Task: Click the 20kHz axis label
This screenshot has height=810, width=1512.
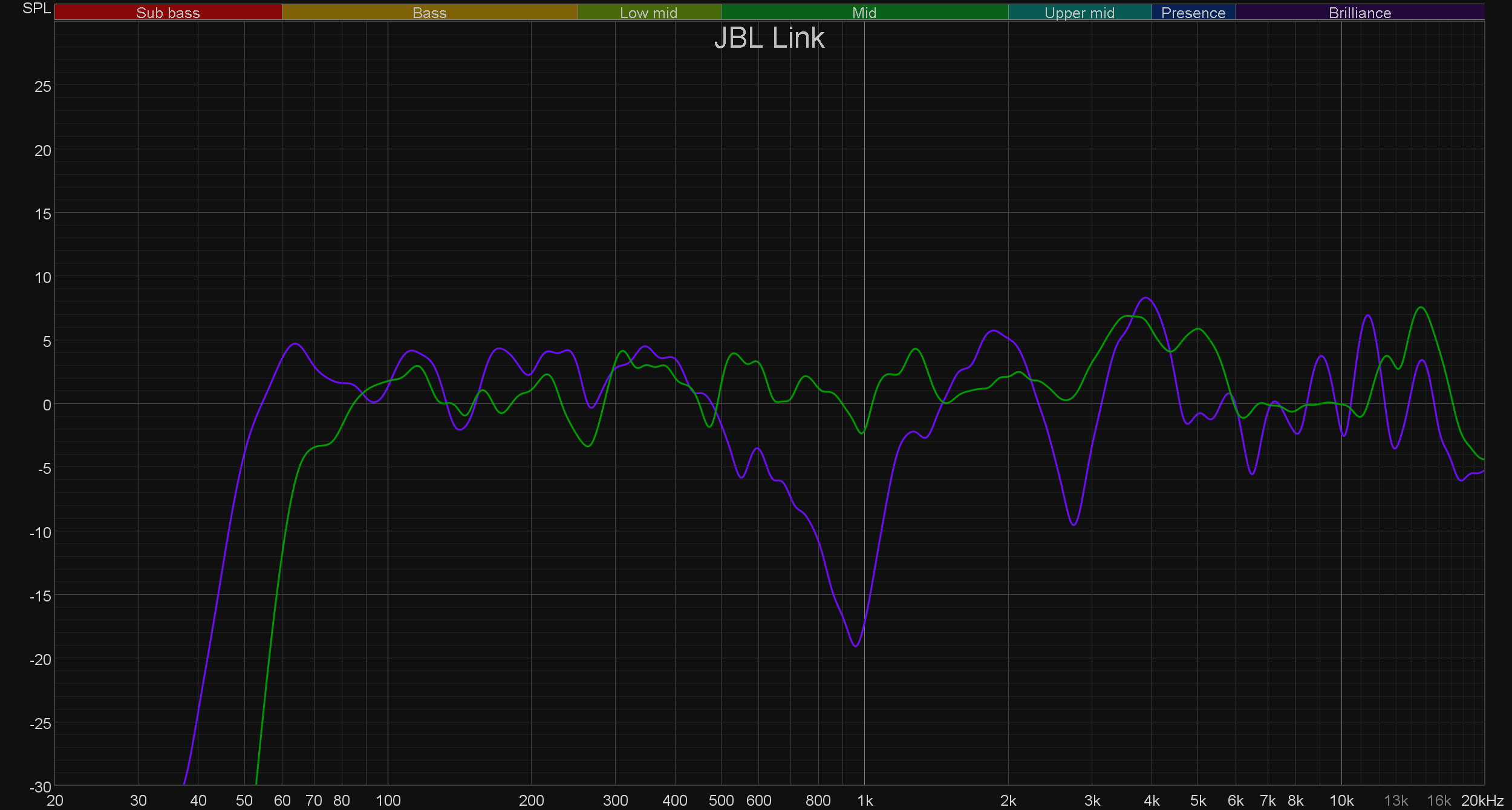Action: [x=1482, y=801]
